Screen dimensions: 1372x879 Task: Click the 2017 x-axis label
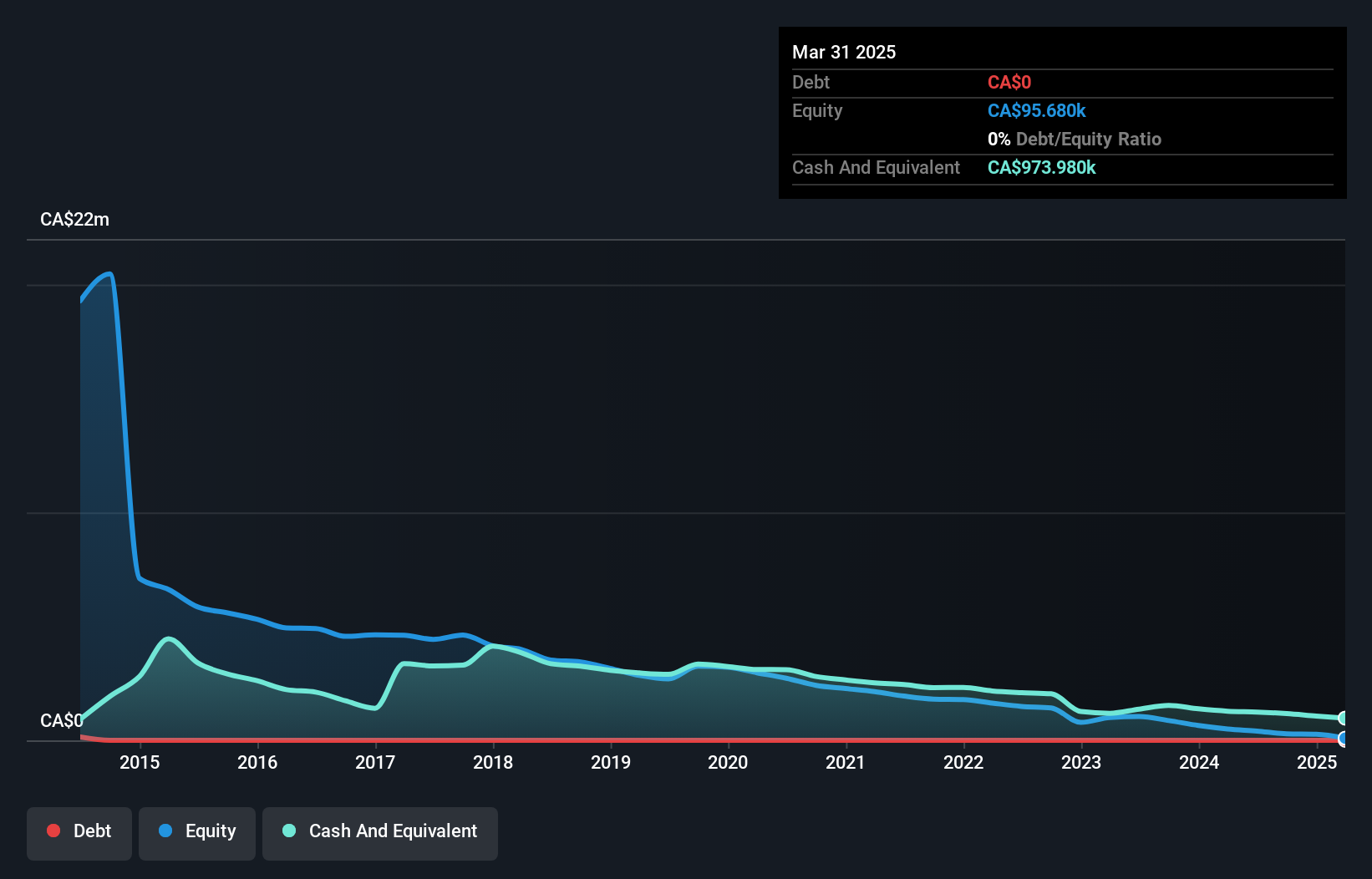pyautogui.click(x=375, y=762)
